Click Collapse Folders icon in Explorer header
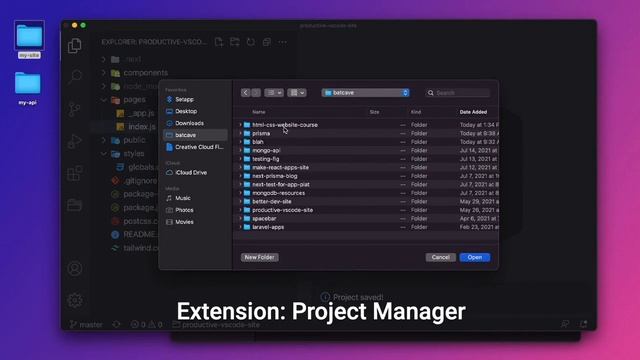The image size is (640, 360). point(267,42)
